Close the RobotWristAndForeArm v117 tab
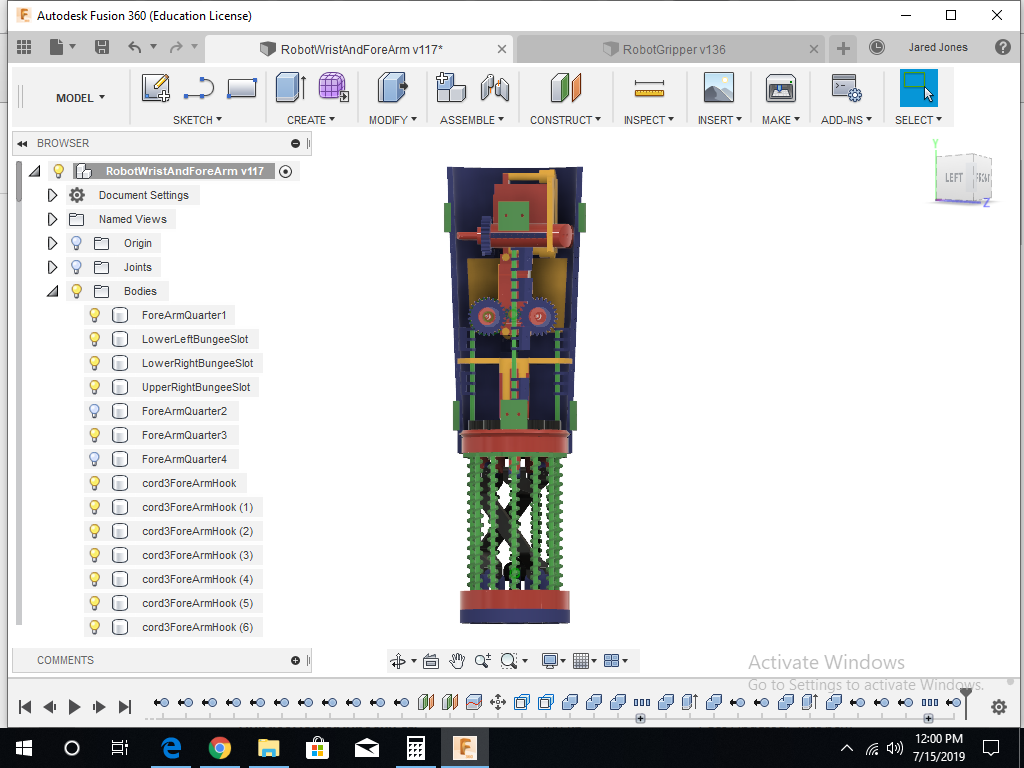Screen dimensions: 1024x768 point(502,49)
